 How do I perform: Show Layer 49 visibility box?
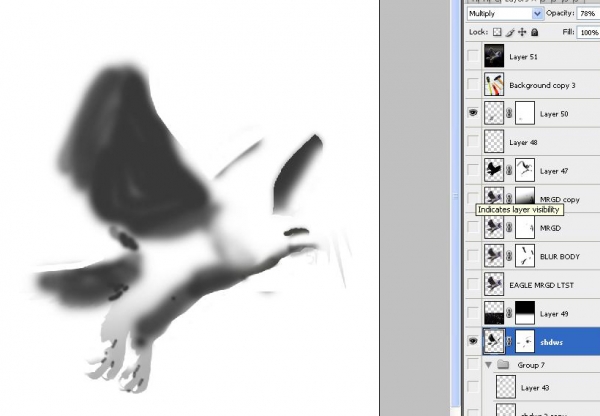(x=473, y=313)
